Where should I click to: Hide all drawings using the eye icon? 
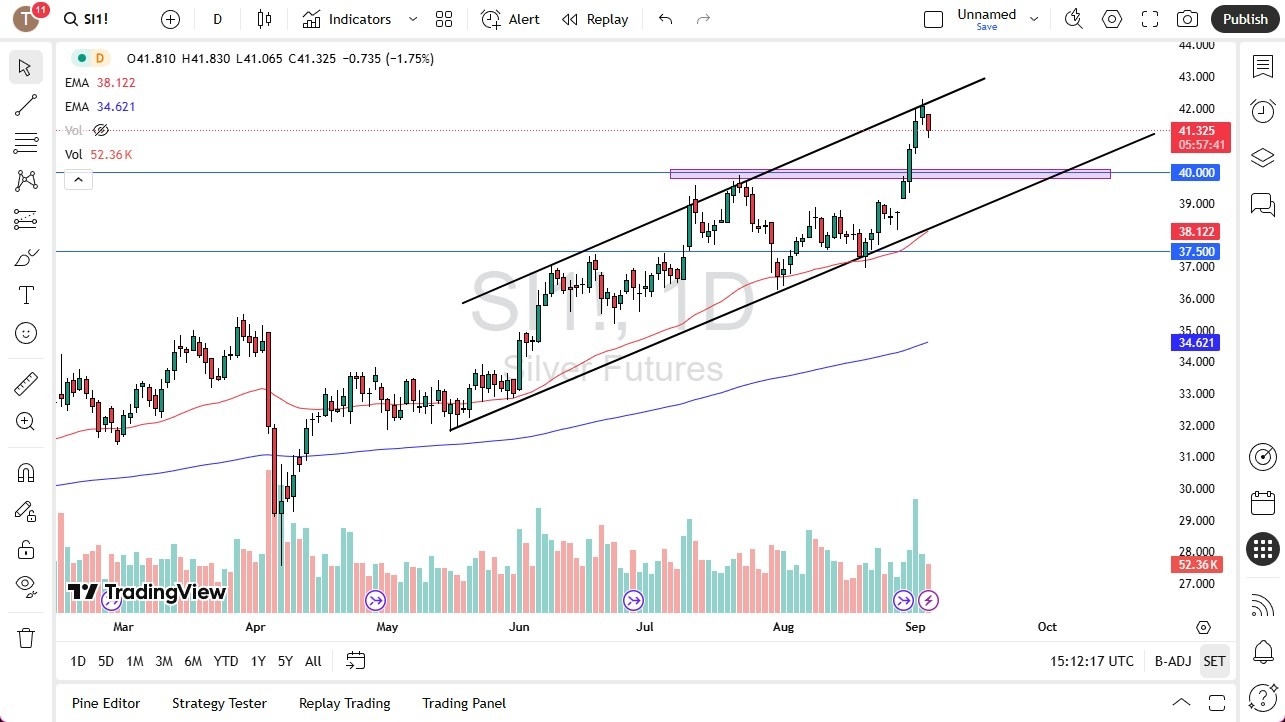pyautogui.click(x=26, y=586)
